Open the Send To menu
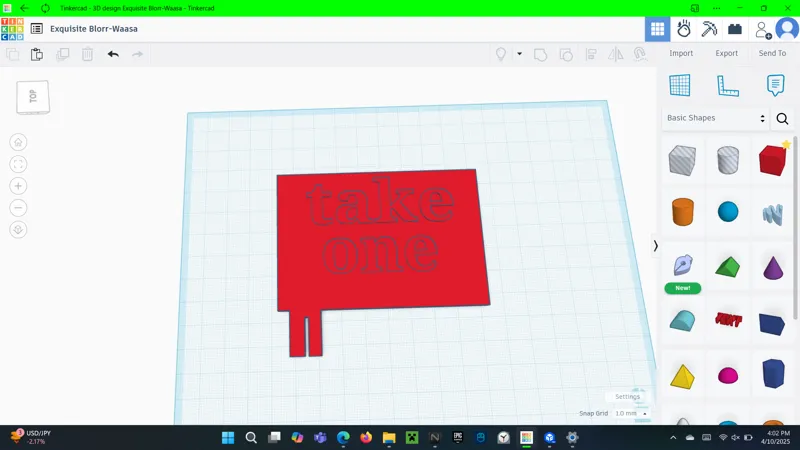 772,53
